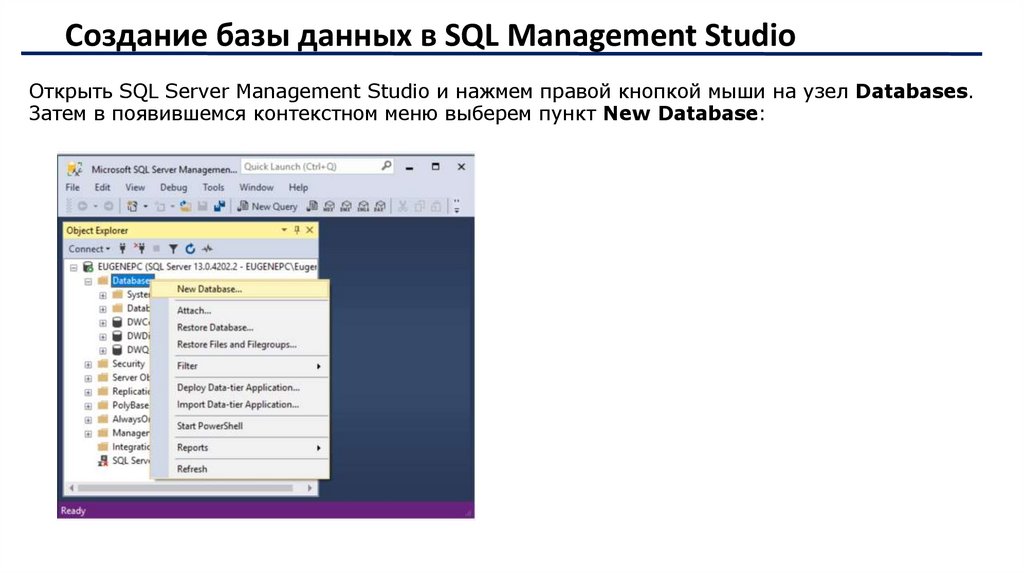Click the New Project toolbar icon

(x=133, y=206)
